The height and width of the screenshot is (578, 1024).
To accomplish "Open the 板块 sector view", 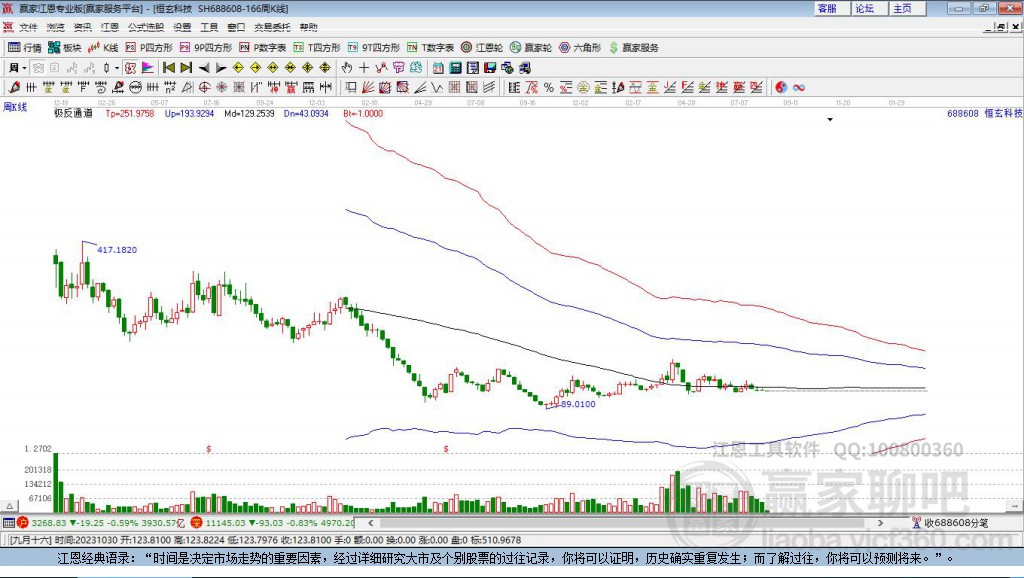I will (x=64, y=48).
